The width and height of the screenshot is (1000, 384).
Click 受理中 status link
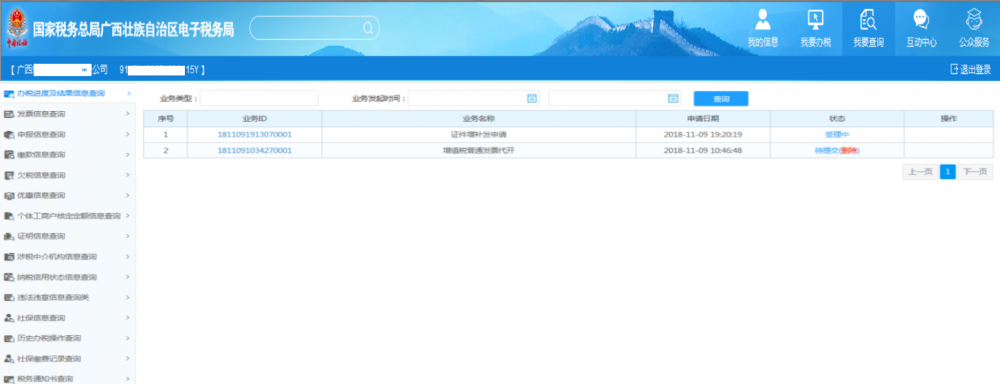pyautogui.click(x=837, y=135)
